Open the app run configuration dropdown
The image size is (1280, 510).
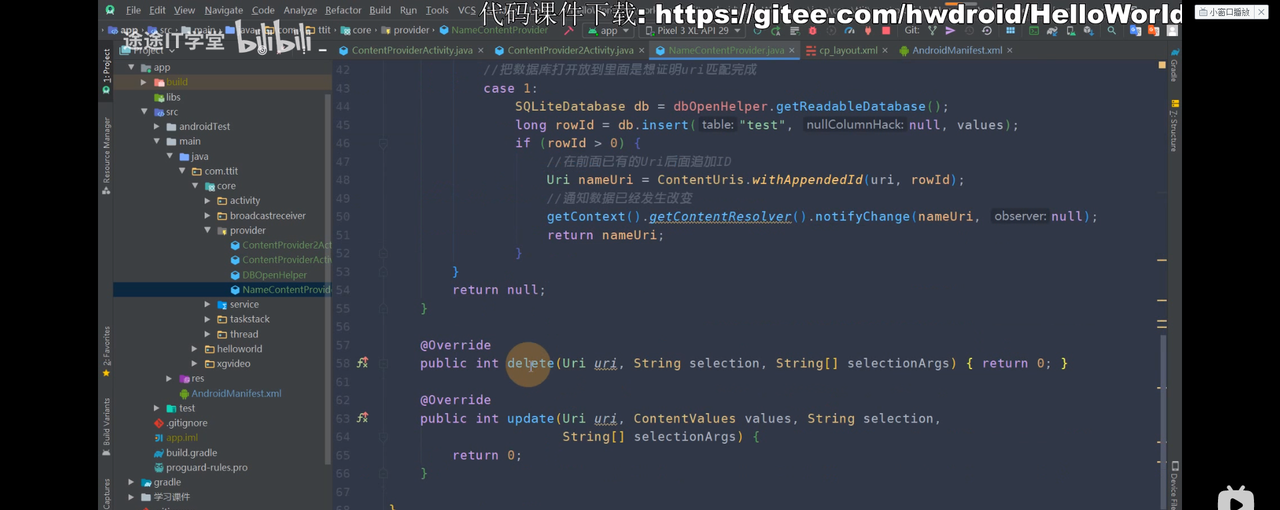click(x=608, y=31)
